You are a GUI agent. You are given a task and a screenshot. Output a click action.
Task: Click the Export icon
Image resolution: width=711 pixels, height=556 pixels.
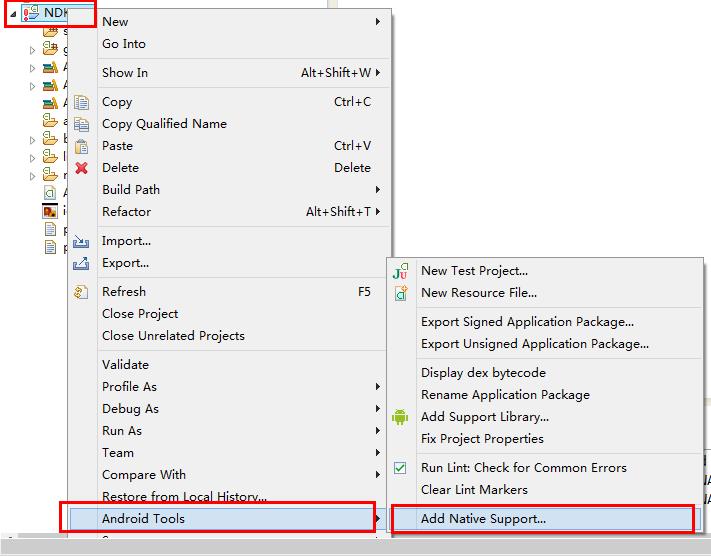click(81, 263)
